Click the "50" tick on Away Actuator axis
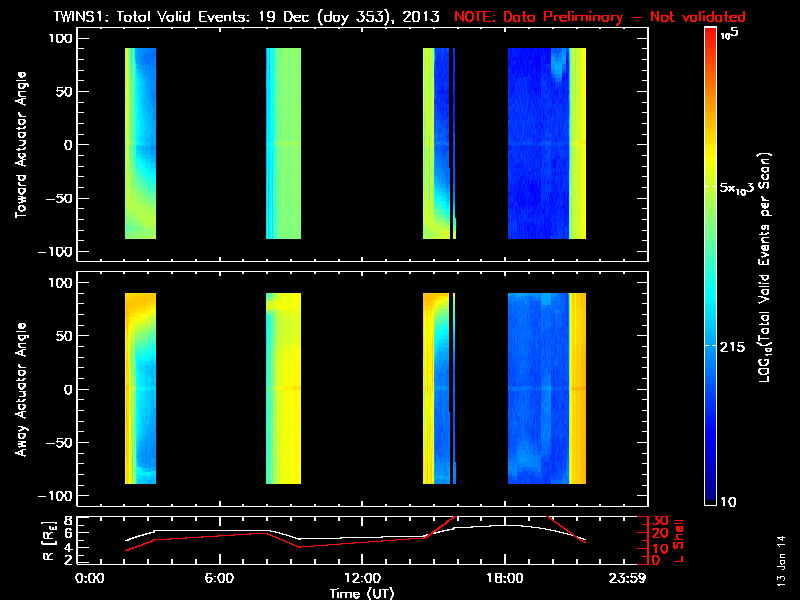This screenshot has width=800, height=600. click(65, 336)
